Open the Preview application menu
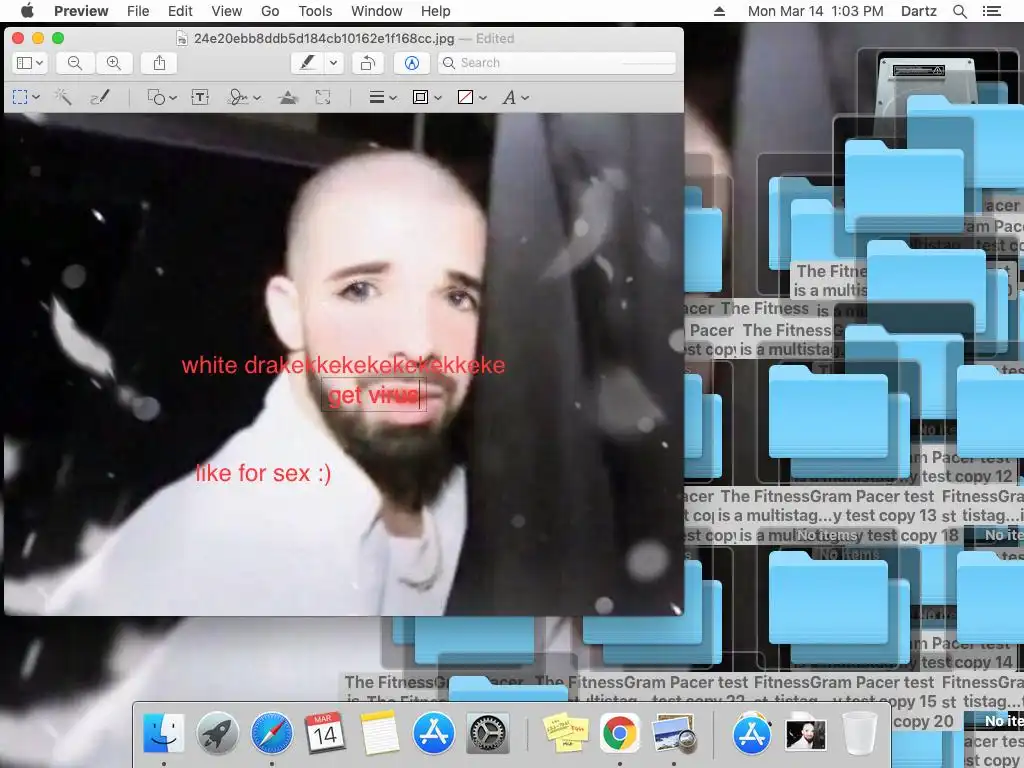Viewport: 1024px width, 768px height. 81,11
